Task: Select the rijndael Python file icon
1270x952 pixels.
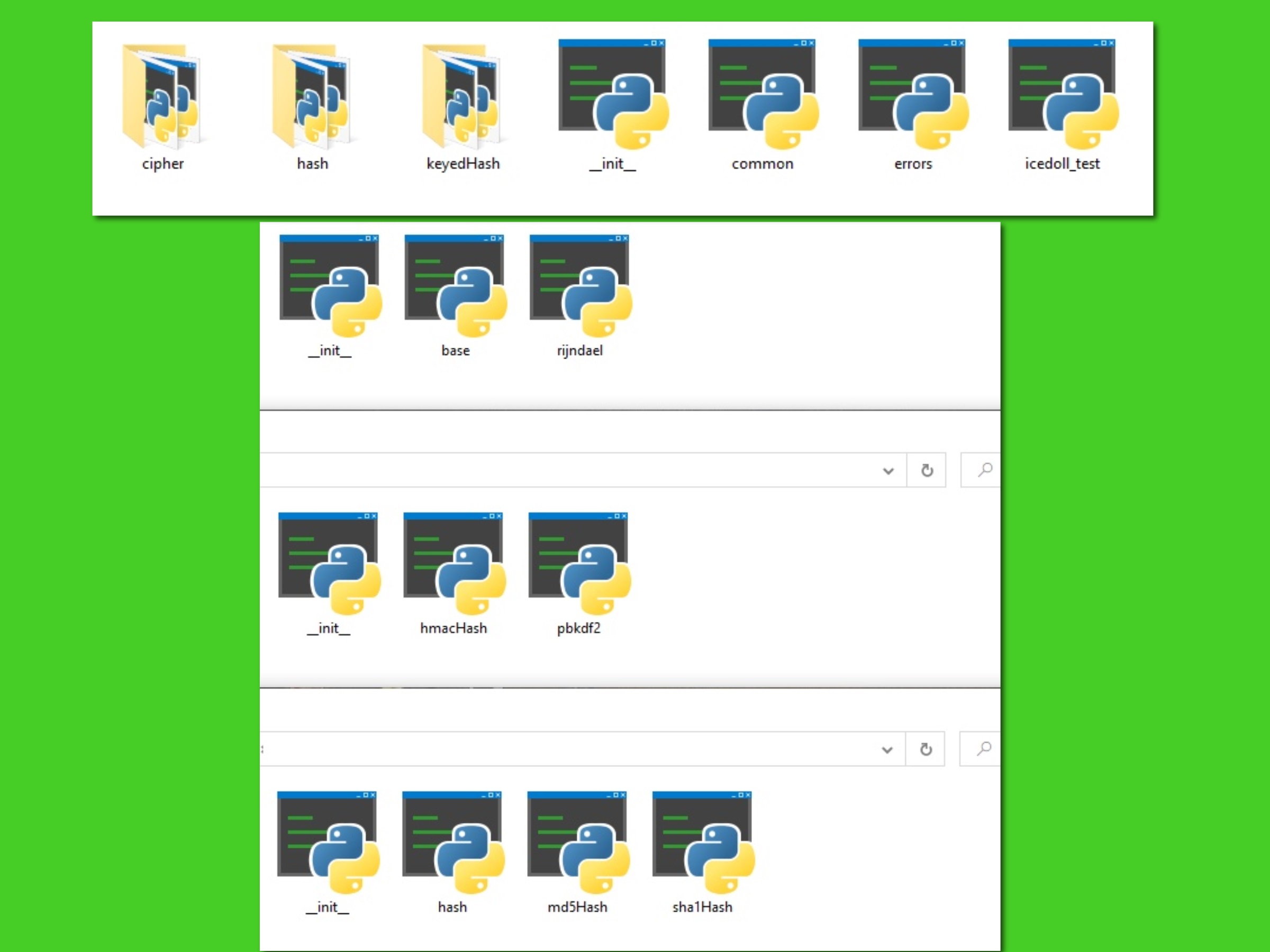Action: click(x=580, y=286)
